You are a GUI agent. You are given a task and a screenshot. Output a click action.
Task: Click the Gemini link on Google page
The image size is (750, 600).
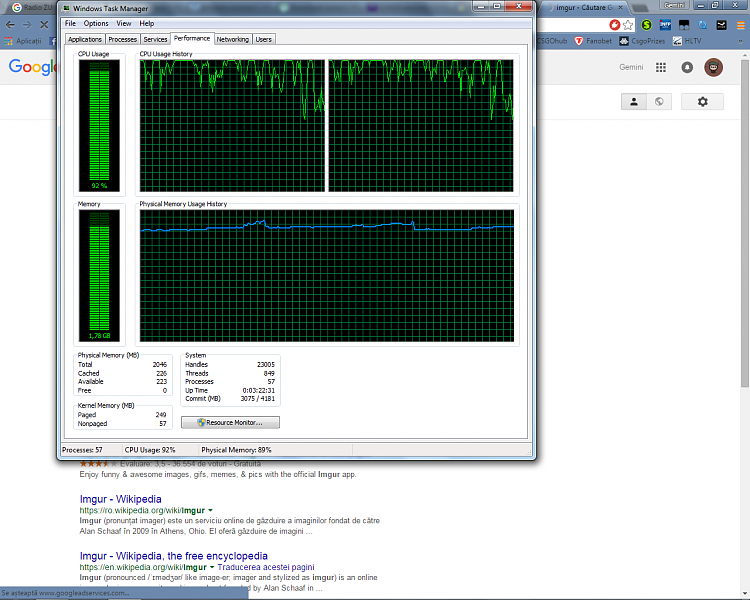coord(631,67)
